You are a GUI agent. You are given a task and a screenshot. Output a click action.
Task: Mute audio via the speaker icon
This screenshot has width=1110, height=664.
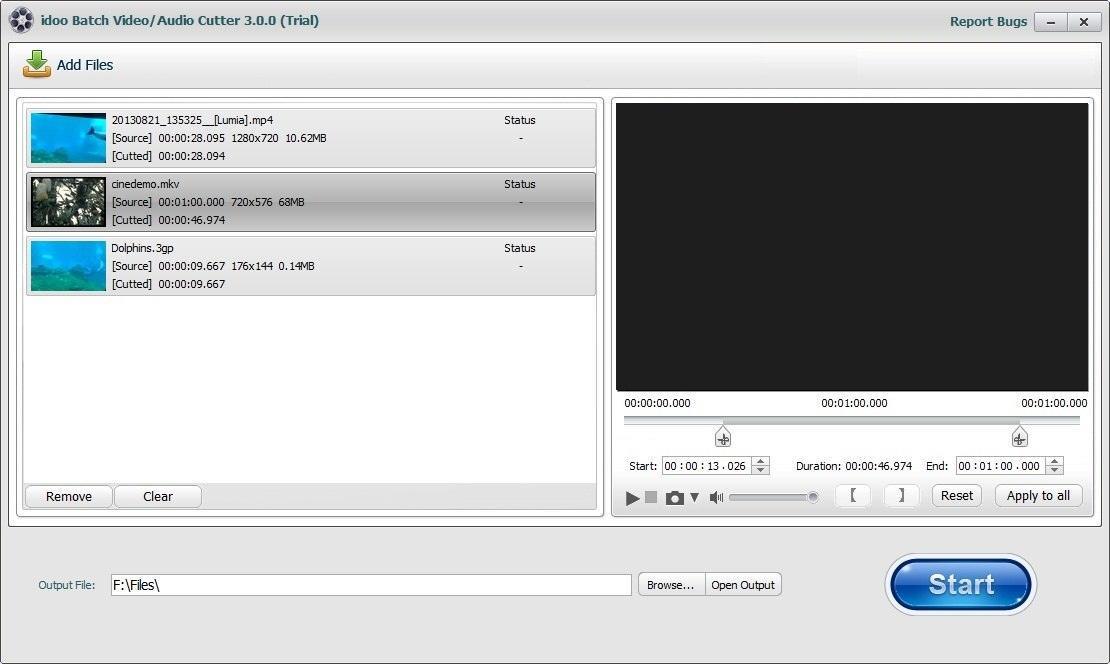tap(716, 495)
